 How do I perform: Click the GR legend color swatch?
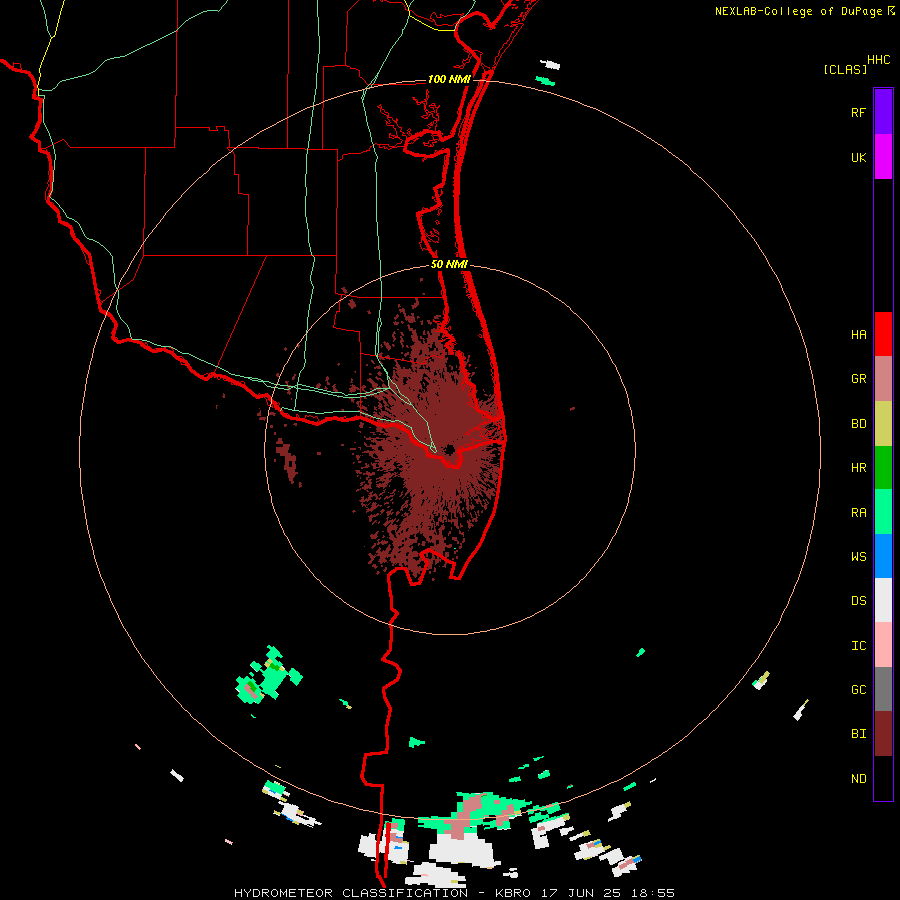point(883,379)
